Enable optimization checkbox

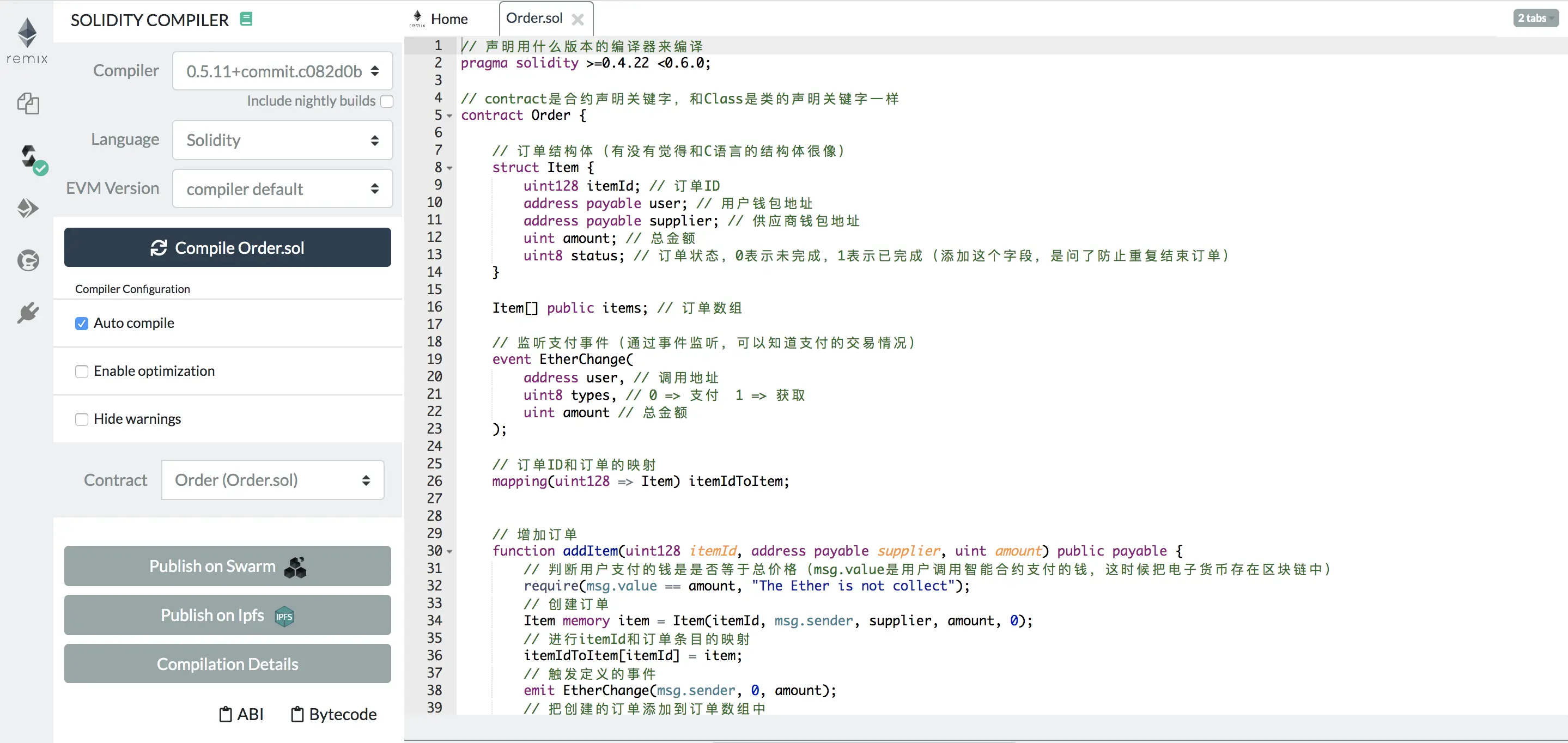pyautogui.click(x=82, y=371)
